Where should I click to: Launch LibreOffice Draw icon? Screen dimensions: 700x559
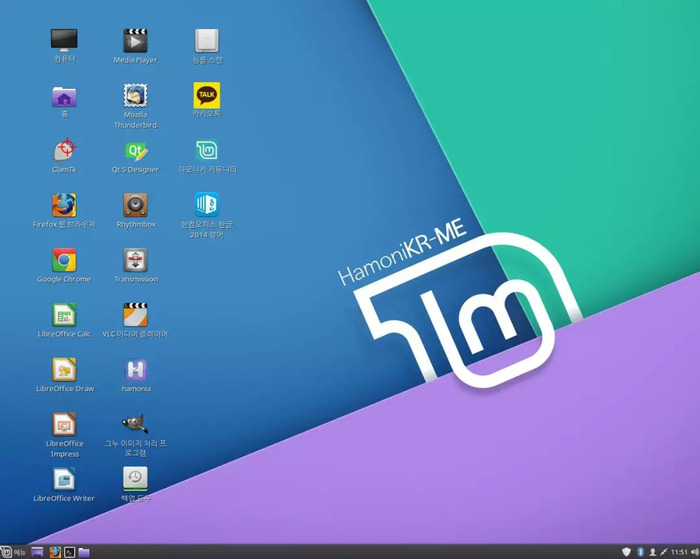(64, 370)
